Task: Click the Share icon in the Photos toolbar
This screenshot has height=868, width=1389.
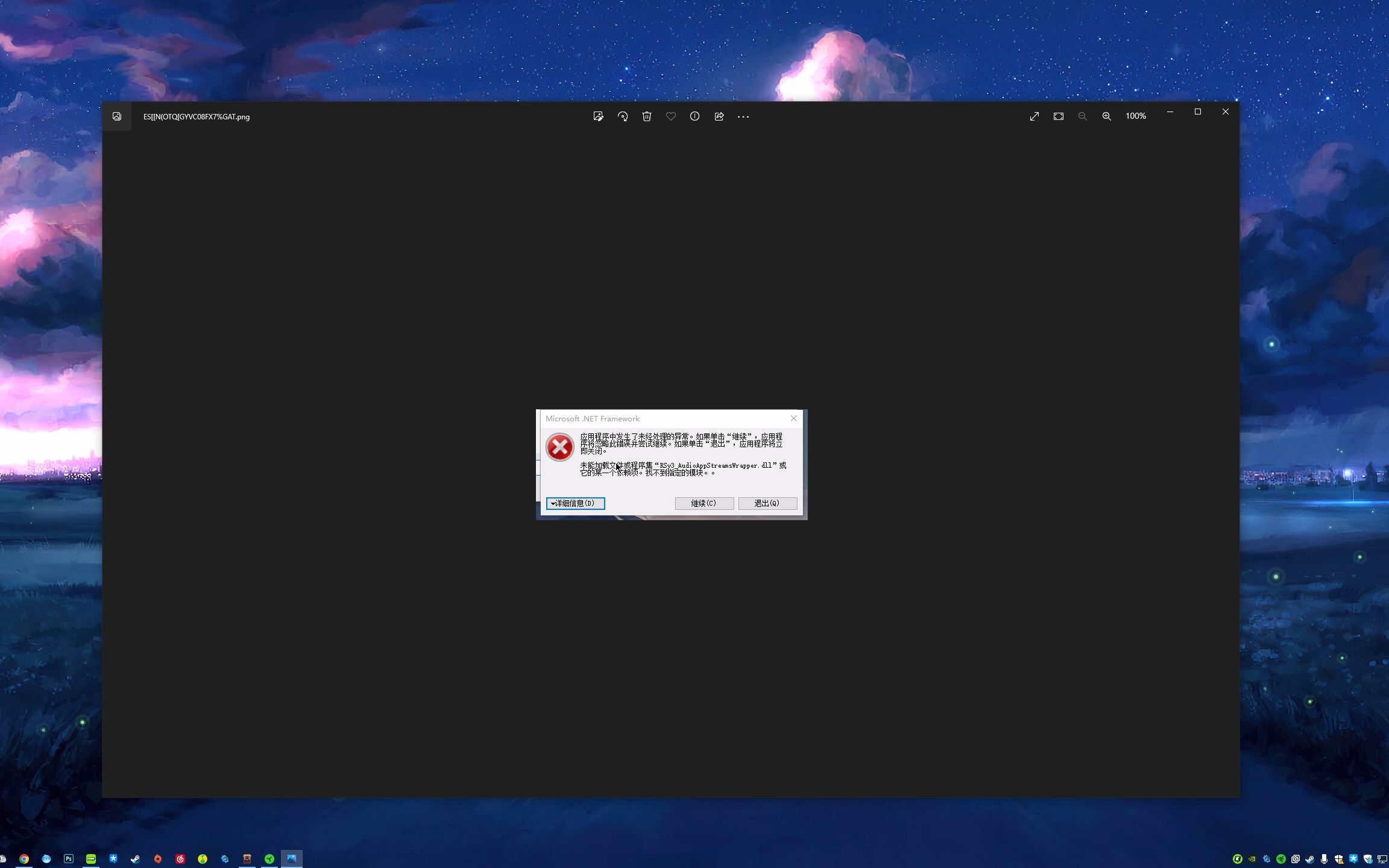Action: click(719, 116)
